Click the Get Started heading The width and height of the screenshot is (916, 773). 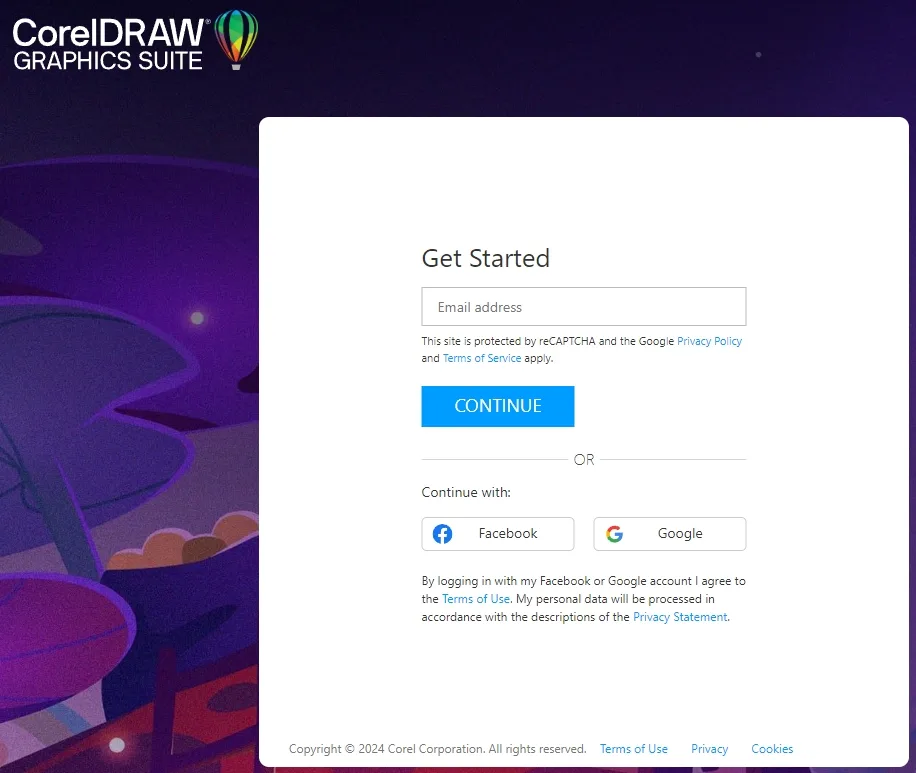point(486,258)
